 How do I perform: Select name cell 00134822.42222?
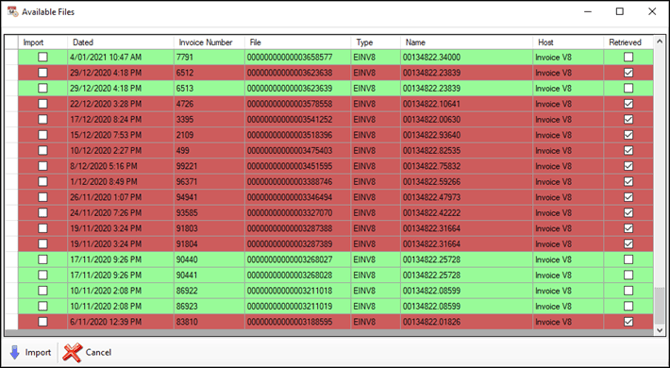coord(466,213)
